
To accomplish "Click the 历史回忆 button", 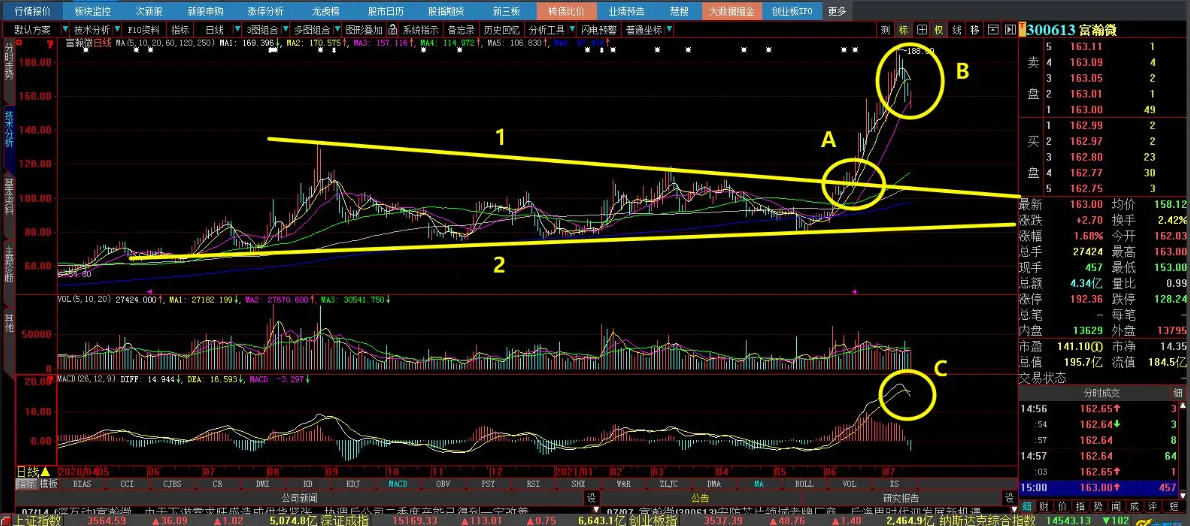I will coord(502,30).
